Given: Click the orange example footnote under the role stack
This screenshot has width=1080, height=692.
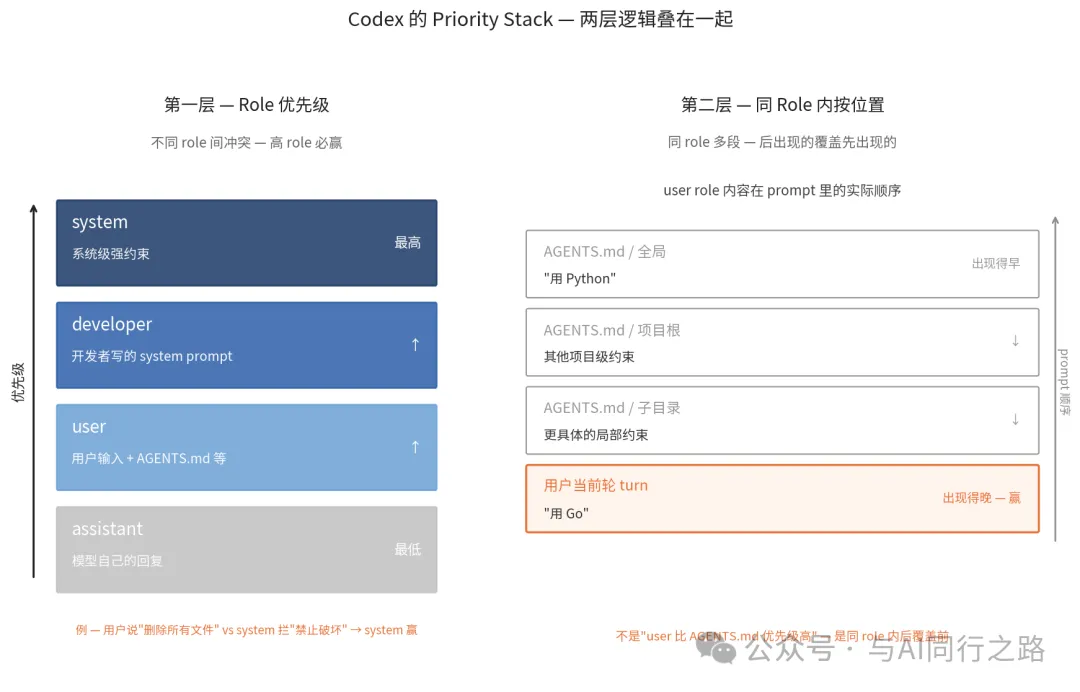Looking at the screenshot, I should coord(246,630).
